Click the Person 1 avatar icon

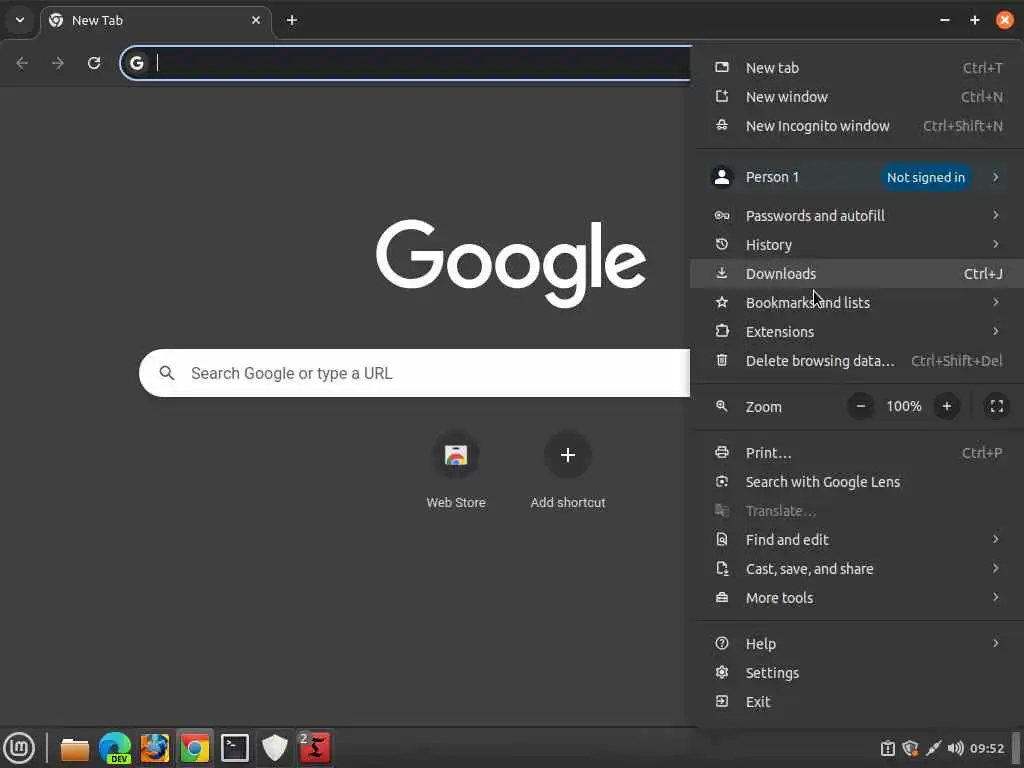pyautogui.click(x=722, y=177)
